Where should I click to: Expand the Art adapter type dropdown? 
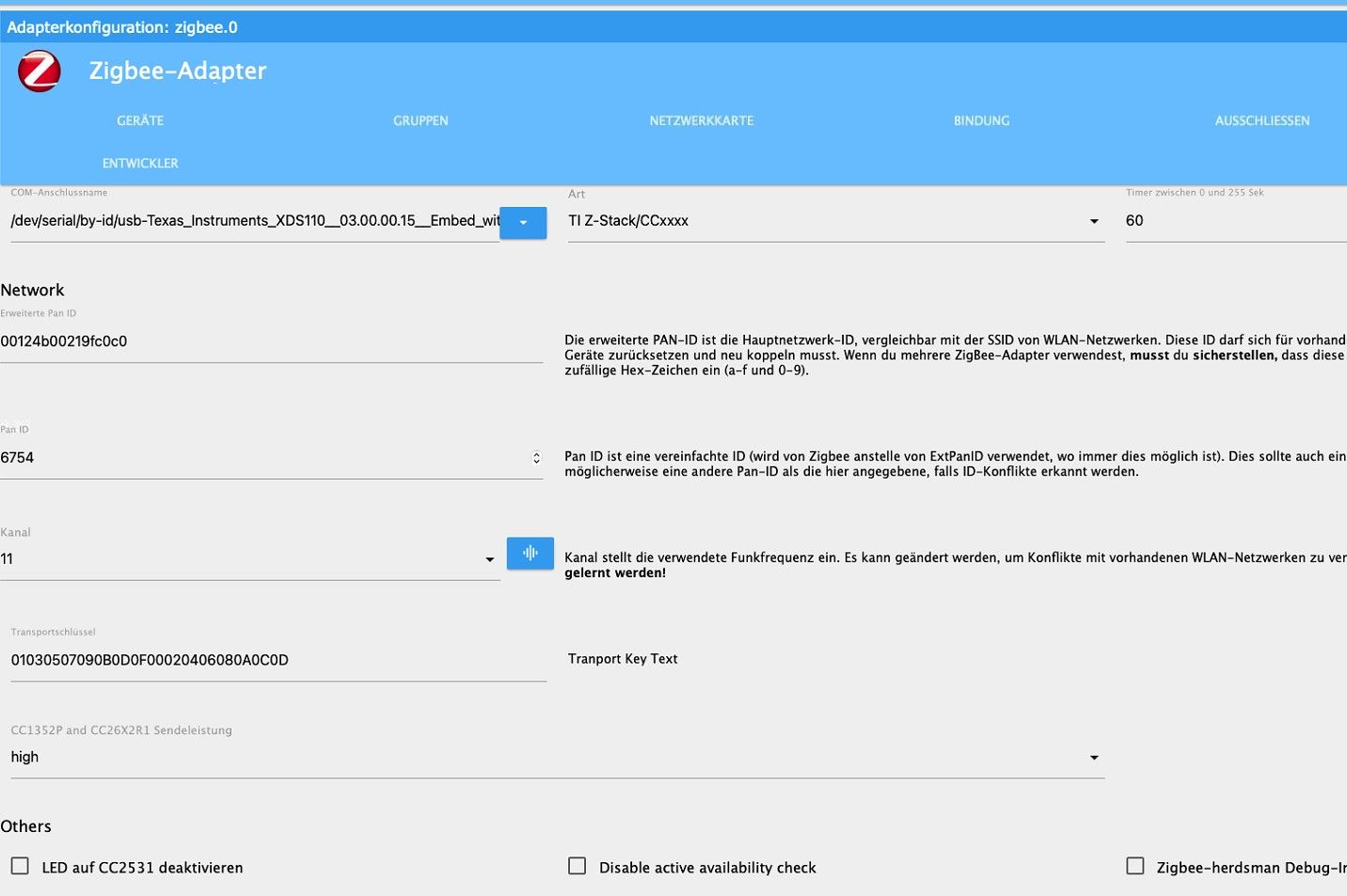point(836,221)
